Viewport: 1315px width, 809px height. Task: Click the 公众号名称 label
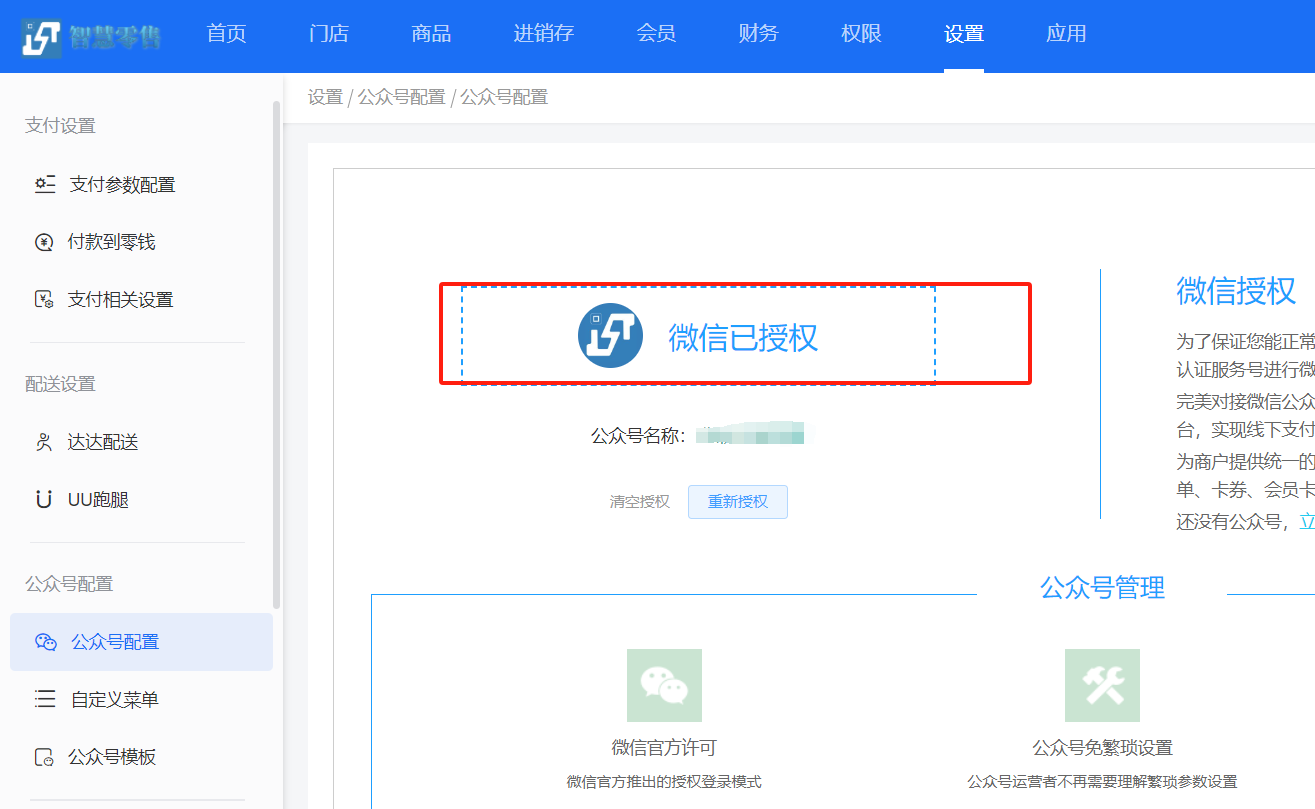tap(638, 436)
